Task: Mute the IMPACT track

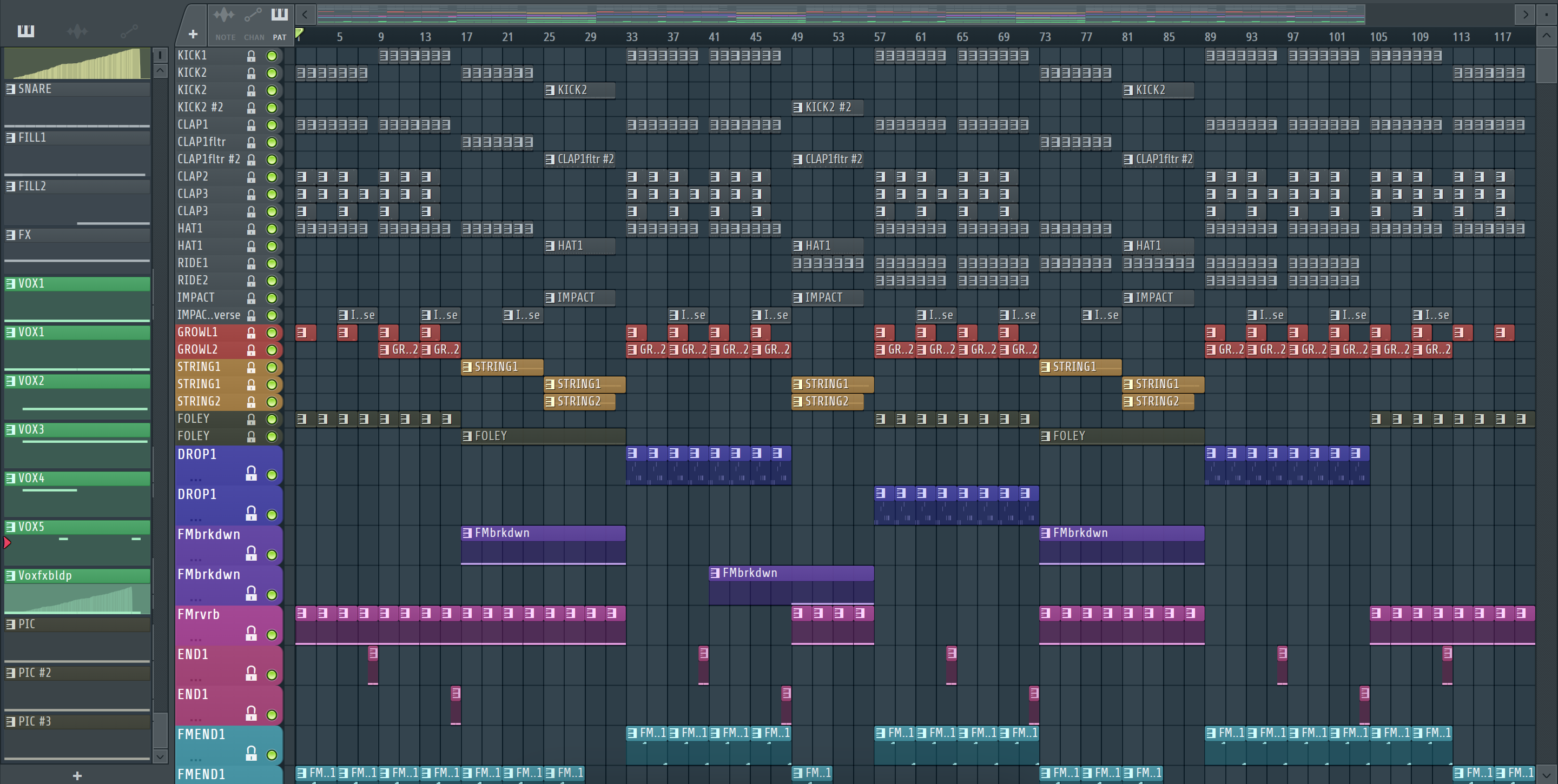Action: click(272, 298)
